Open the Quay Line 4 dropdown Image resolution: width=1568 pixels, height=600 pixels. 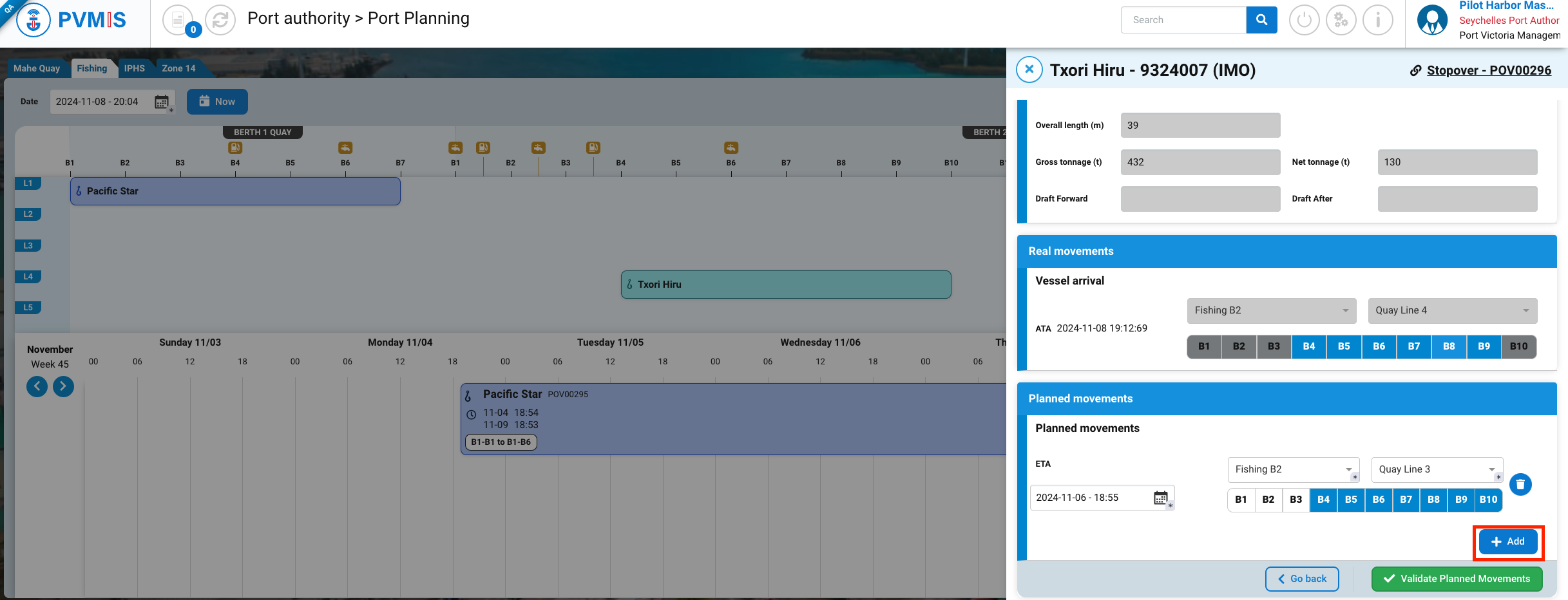[x=1452, y=310]
